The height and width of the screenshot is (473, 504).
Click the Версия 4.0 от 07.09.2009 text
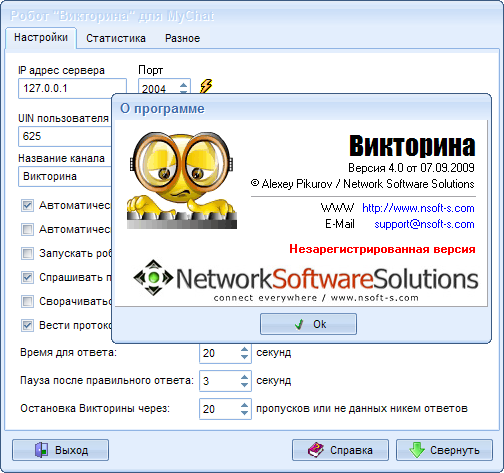pyautogui.click(x=411, y=168)
